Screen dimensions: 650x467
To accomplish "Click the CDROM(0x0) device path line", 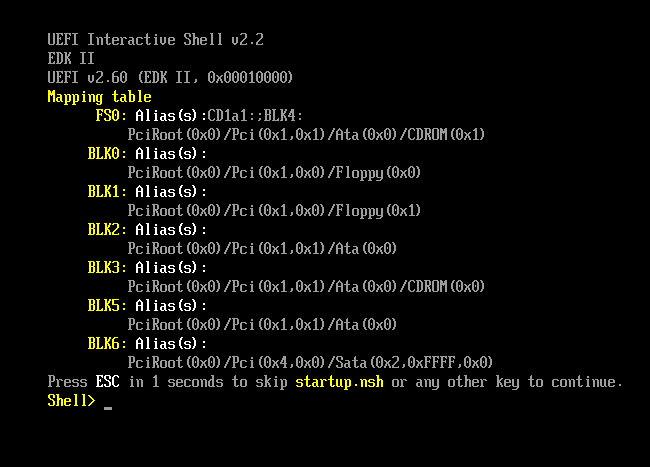I will pos(306,287).
